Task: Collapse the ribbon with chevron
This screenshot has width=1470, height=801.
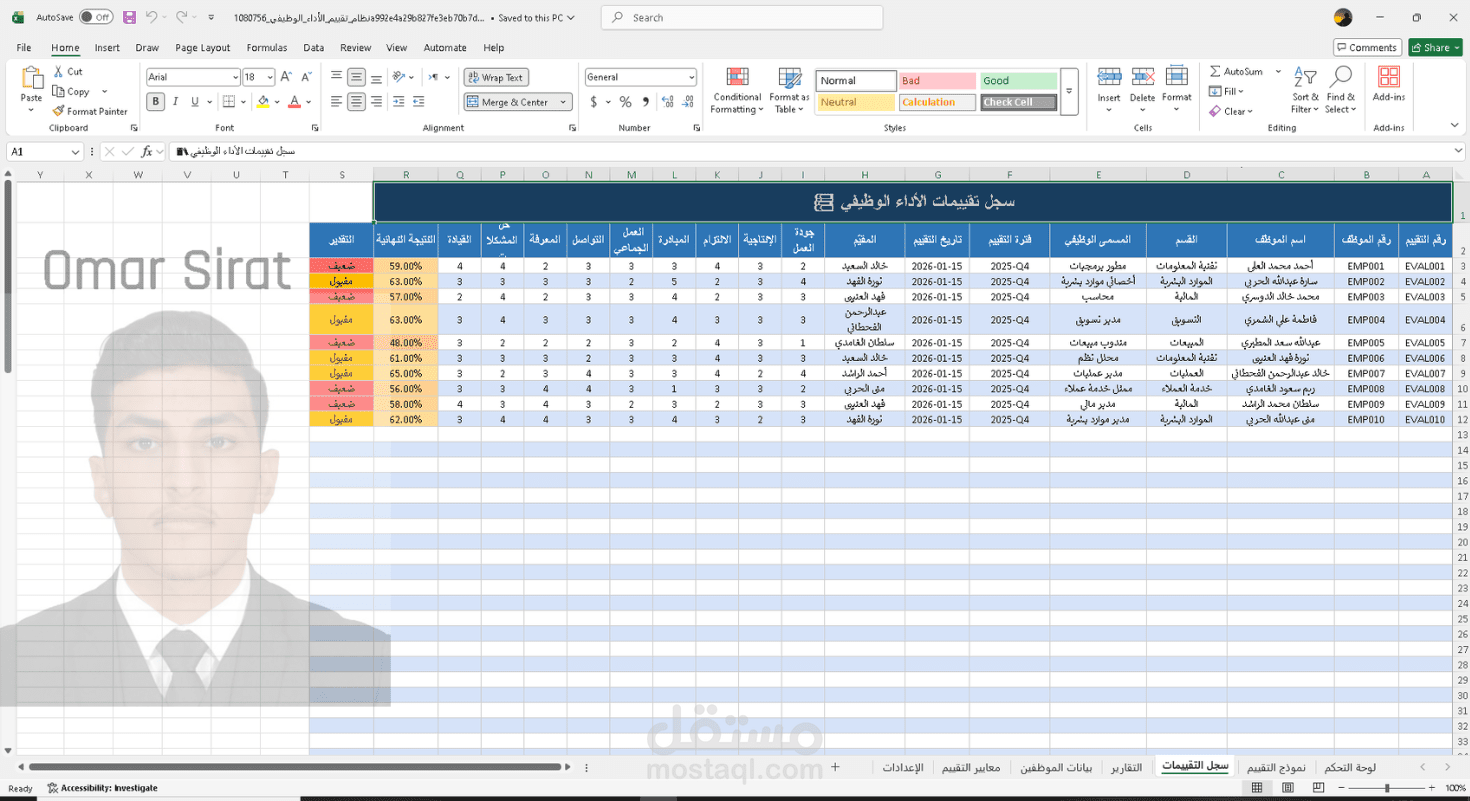Action: pyautogui.click(x=1454, y=126)
